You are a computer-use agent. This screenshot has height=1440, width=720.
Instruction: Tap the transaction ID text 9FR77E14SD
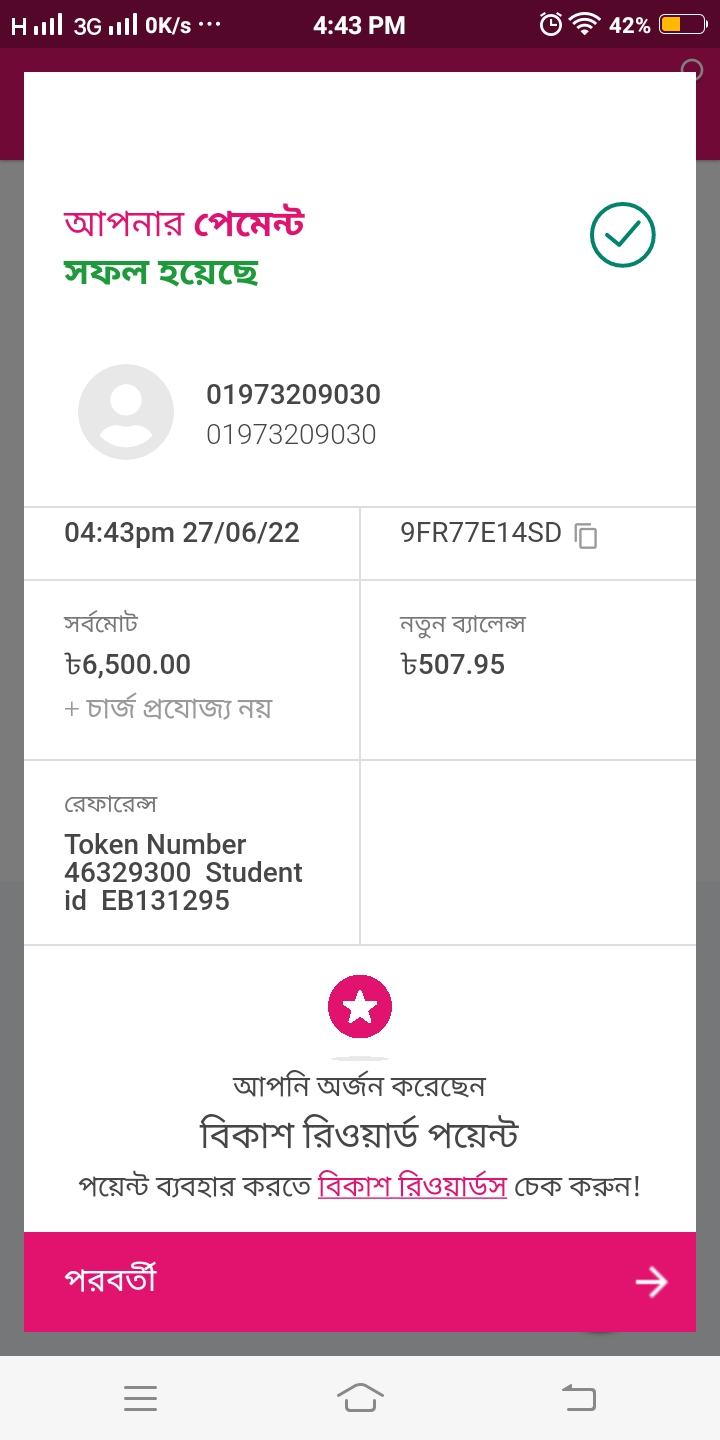pos(481,533)
